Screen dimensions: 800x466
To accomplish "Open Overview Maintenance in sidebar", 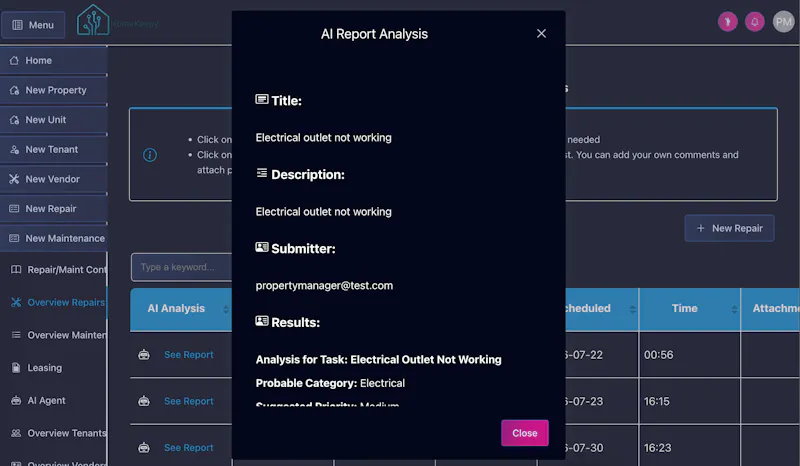I will coord(54,335).
